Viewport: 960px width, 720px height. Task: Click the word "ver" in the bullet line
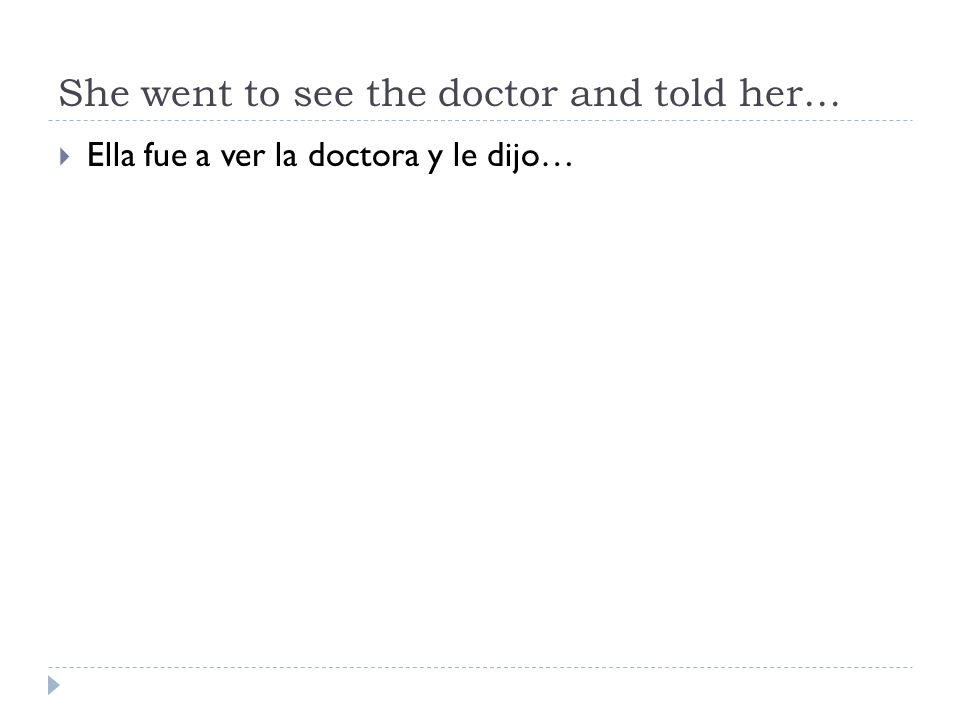243,157
